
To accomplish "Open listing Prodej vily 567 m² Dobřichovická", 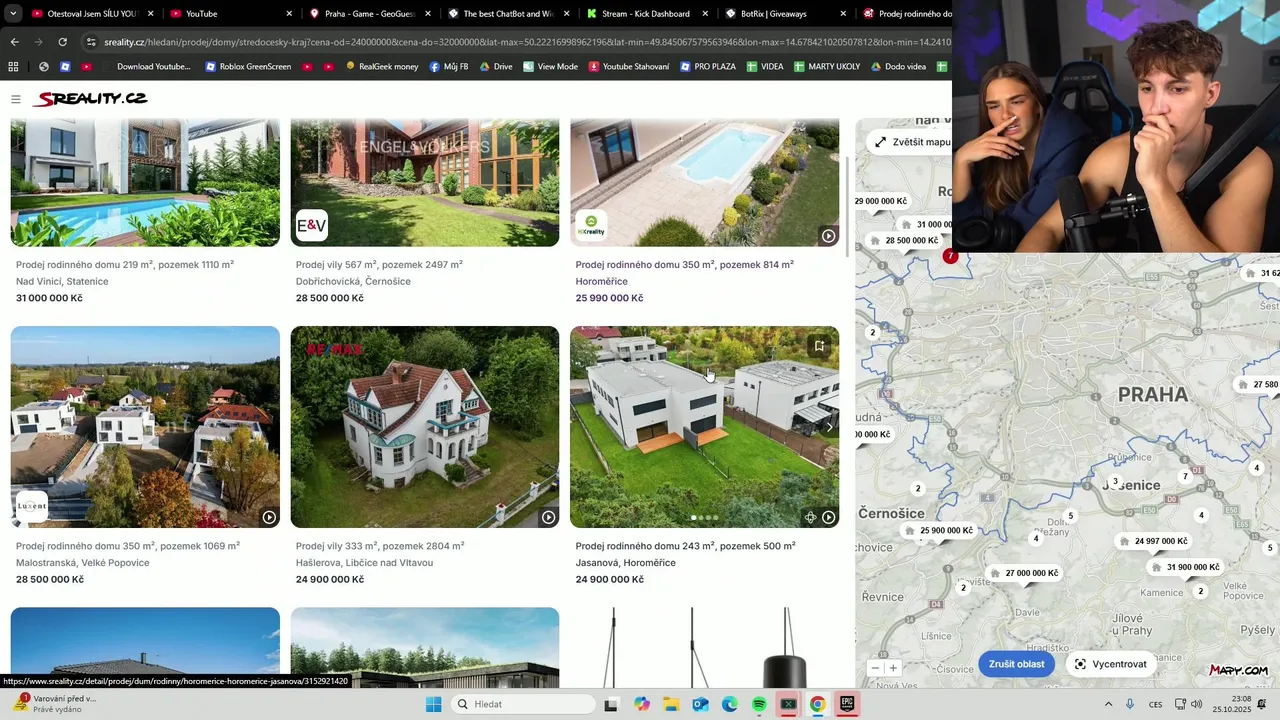I will coord(379,265).
